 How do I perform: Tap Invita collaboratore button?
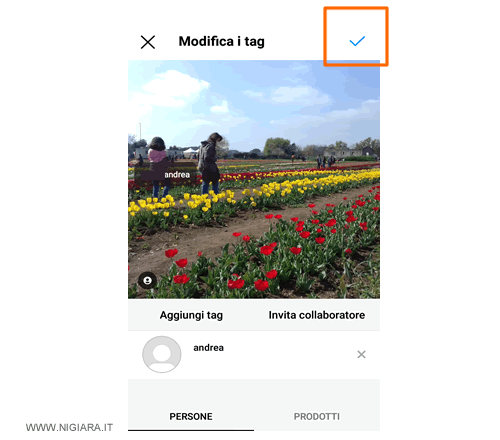coord(317,315)
